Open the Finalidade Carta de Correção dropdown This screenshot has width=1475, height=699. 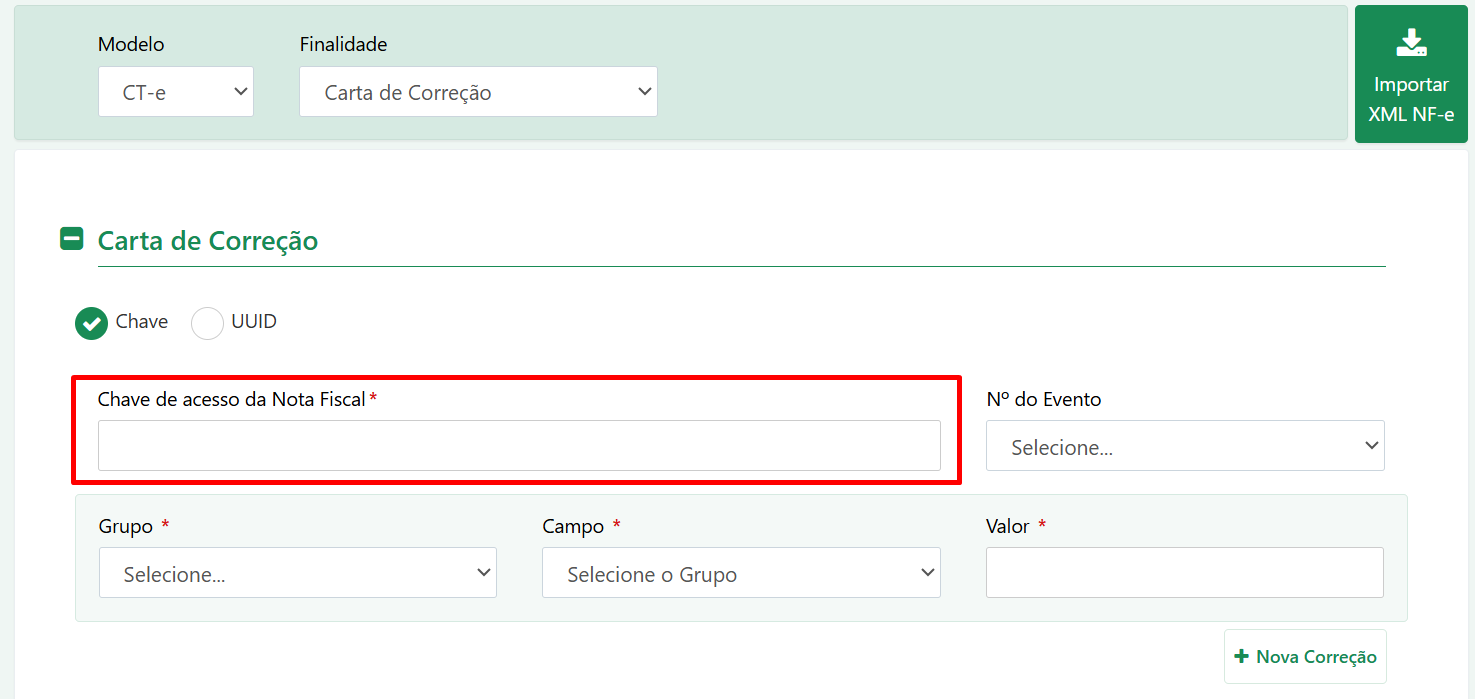pos(478,92)
